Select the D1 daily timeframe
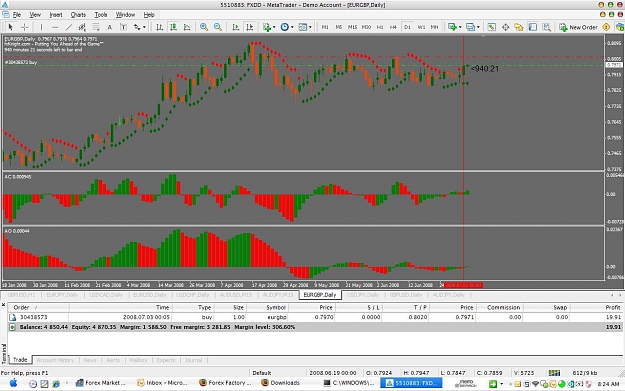The width and height of the screenshot is (625, 391). point(407,27)
